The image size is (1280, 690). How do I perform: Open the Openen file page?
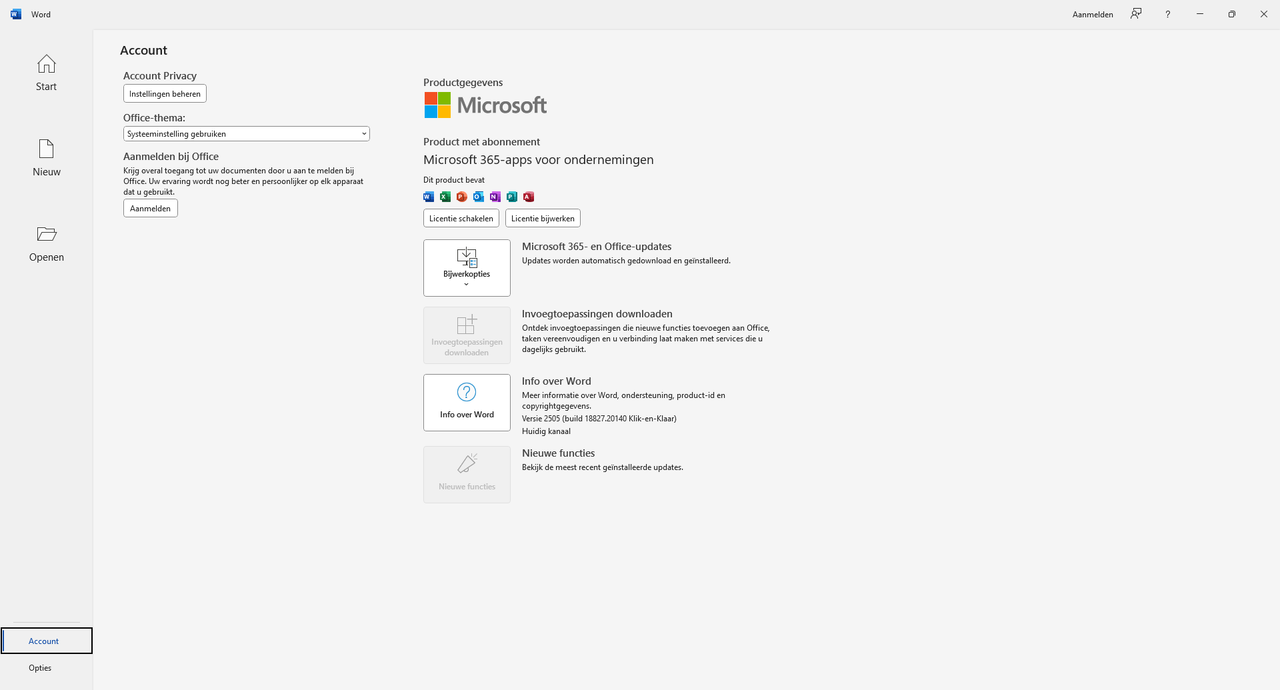click(x=46, y=243)
